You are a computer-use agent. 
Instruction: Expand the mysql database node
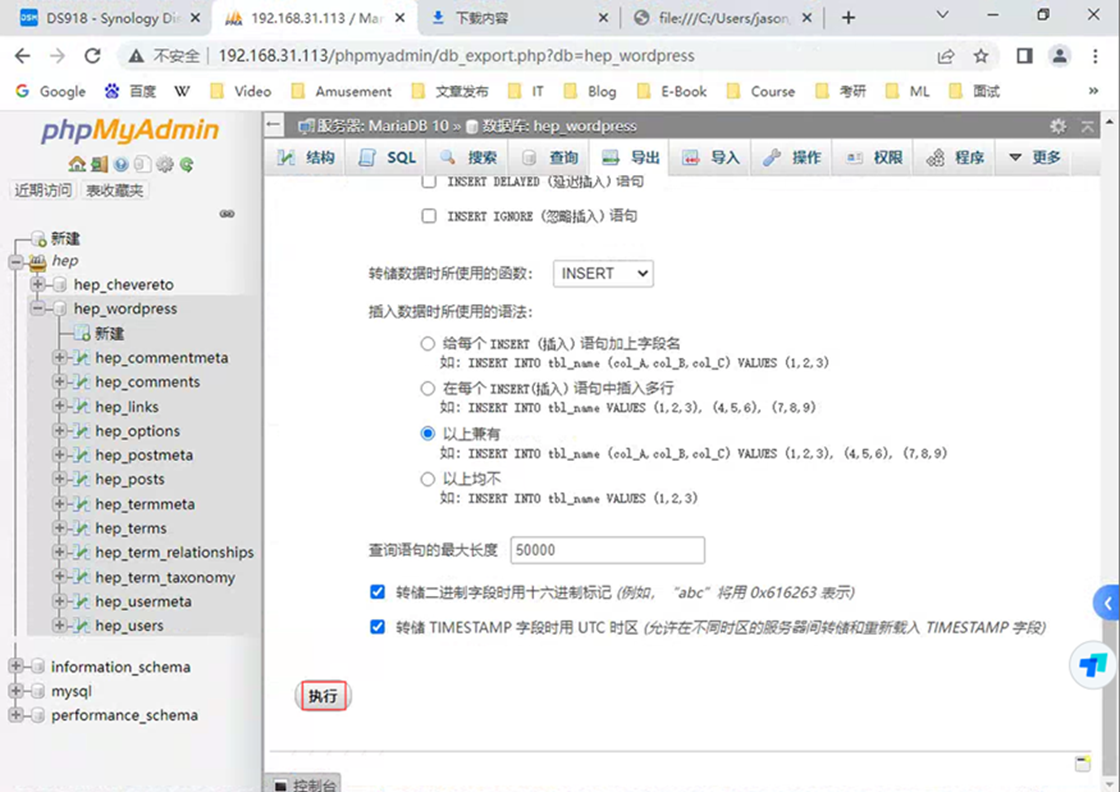pos(15,691)
